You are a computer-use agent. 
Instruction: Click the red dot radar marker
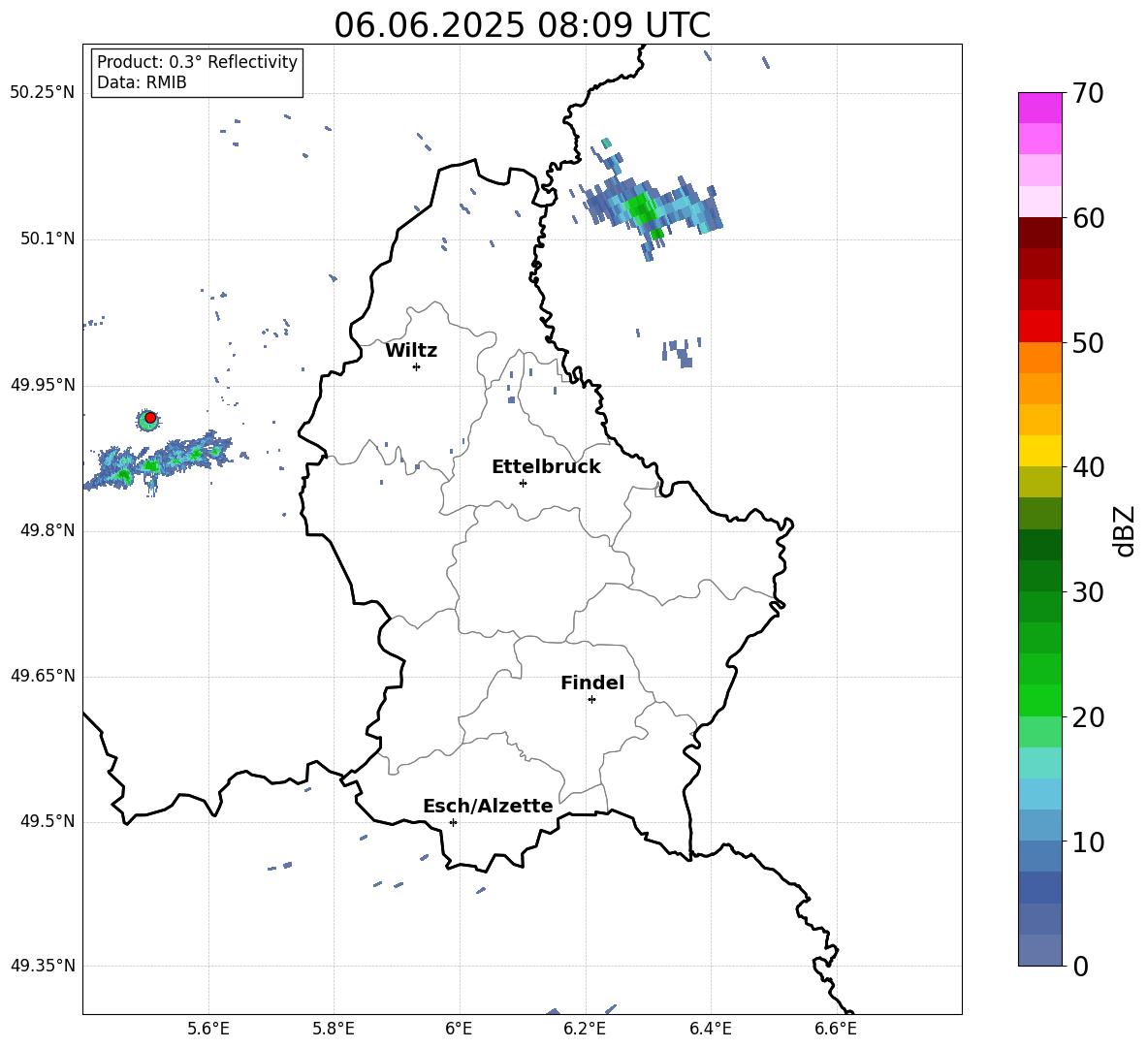tap(150, 418)
